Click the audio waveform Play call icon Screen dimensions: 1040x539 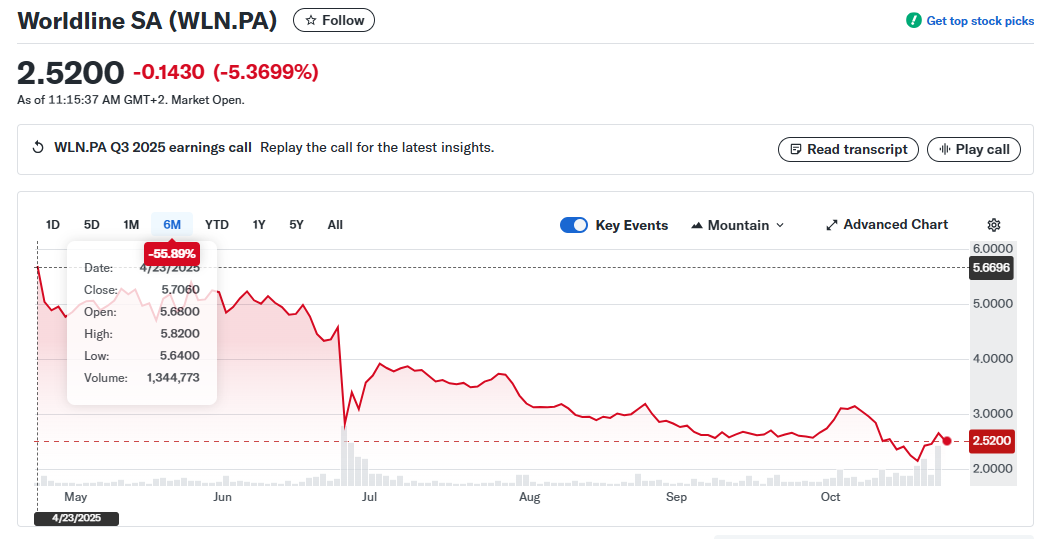[943, 149]
